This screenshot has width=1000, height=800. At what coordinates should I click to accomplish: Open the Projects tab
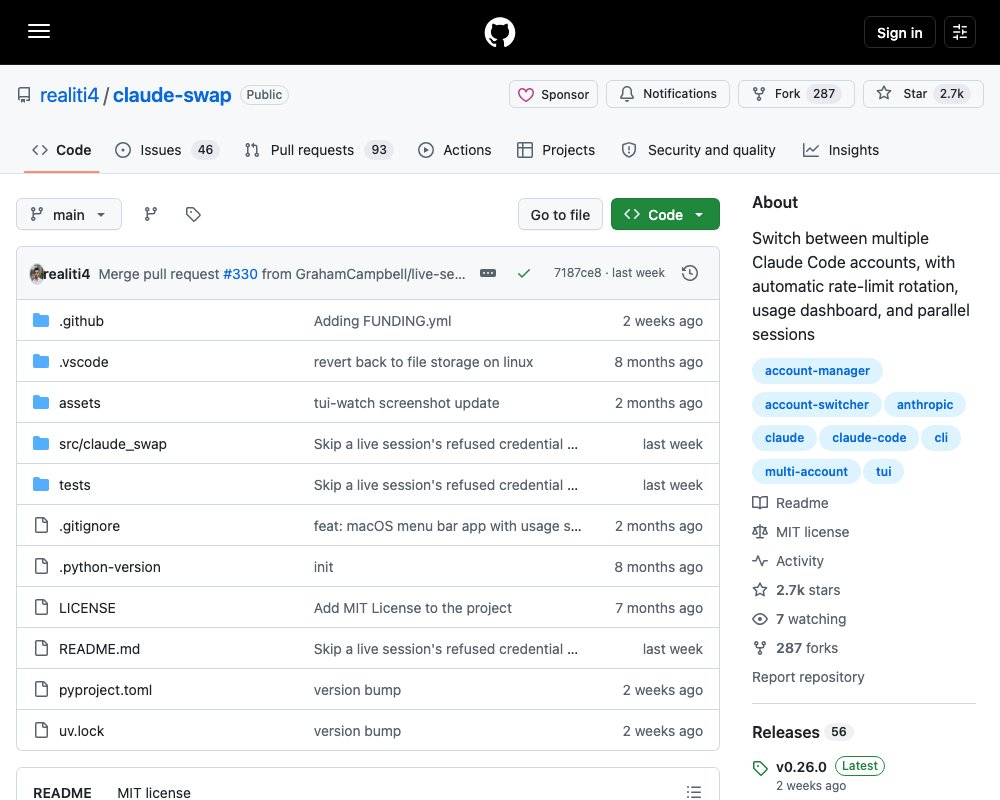(555, 150)
